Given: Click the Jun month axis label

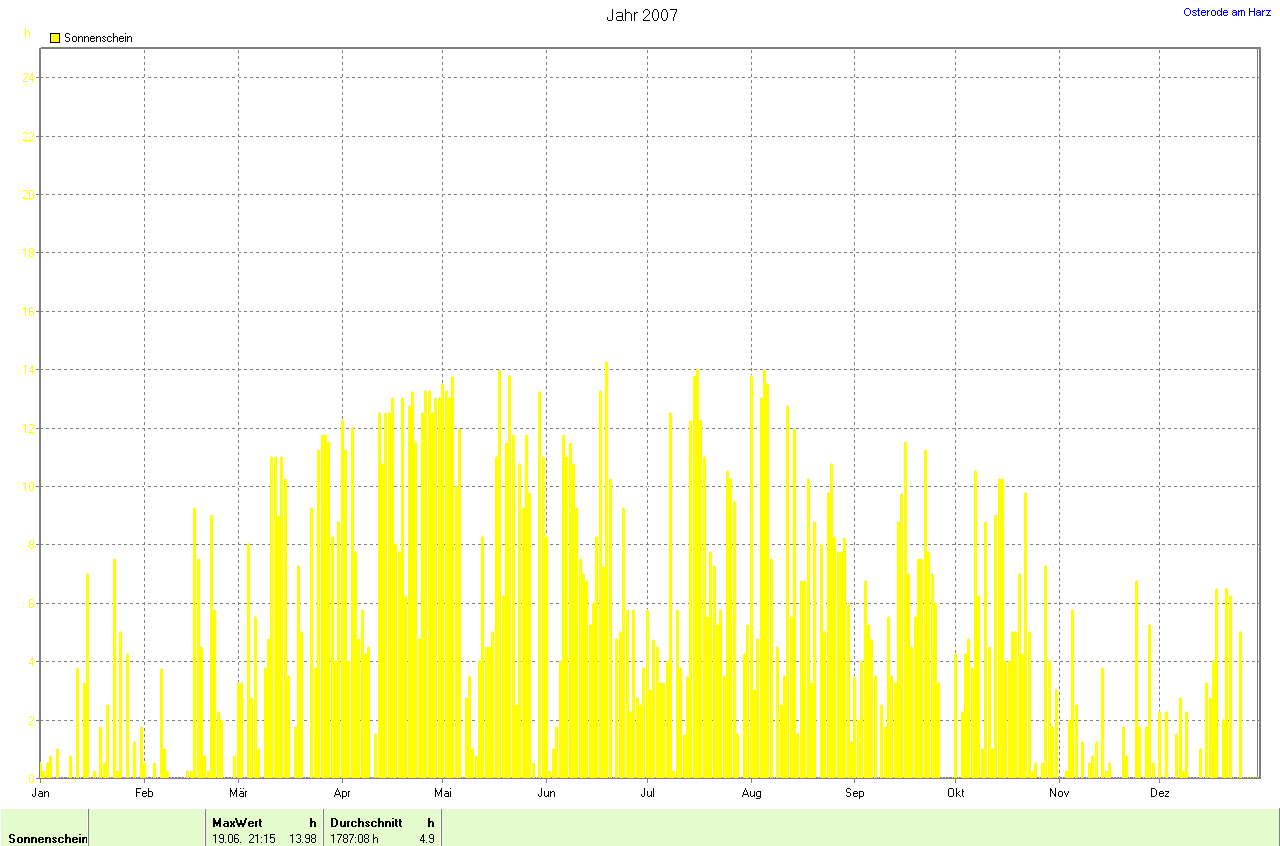Looking at the screenshot, I should 547,793.
